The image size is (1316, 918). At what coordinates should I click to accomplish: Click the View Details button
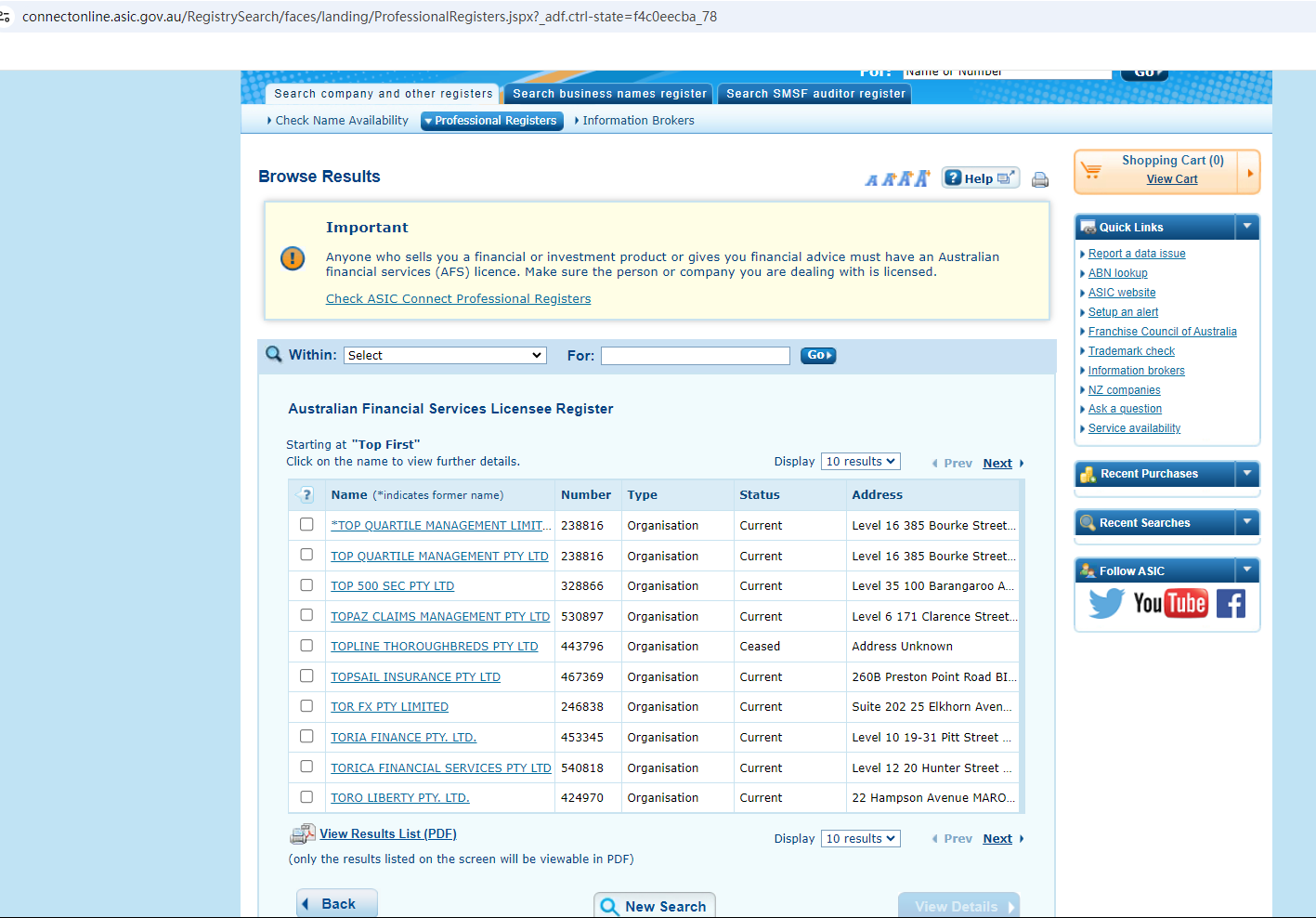click(x=958, y=906)
